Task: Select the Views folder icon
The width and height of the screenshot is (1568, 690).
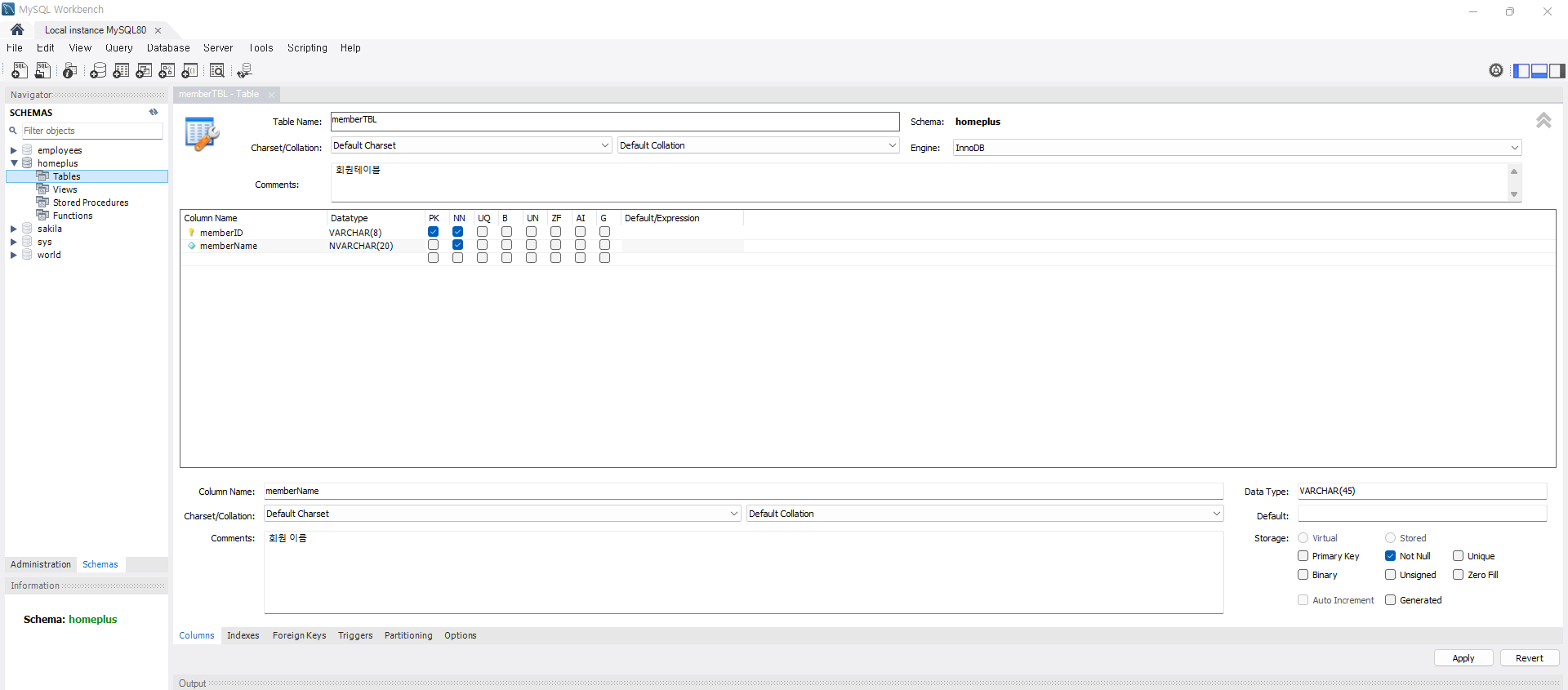Action: point(43,189)
